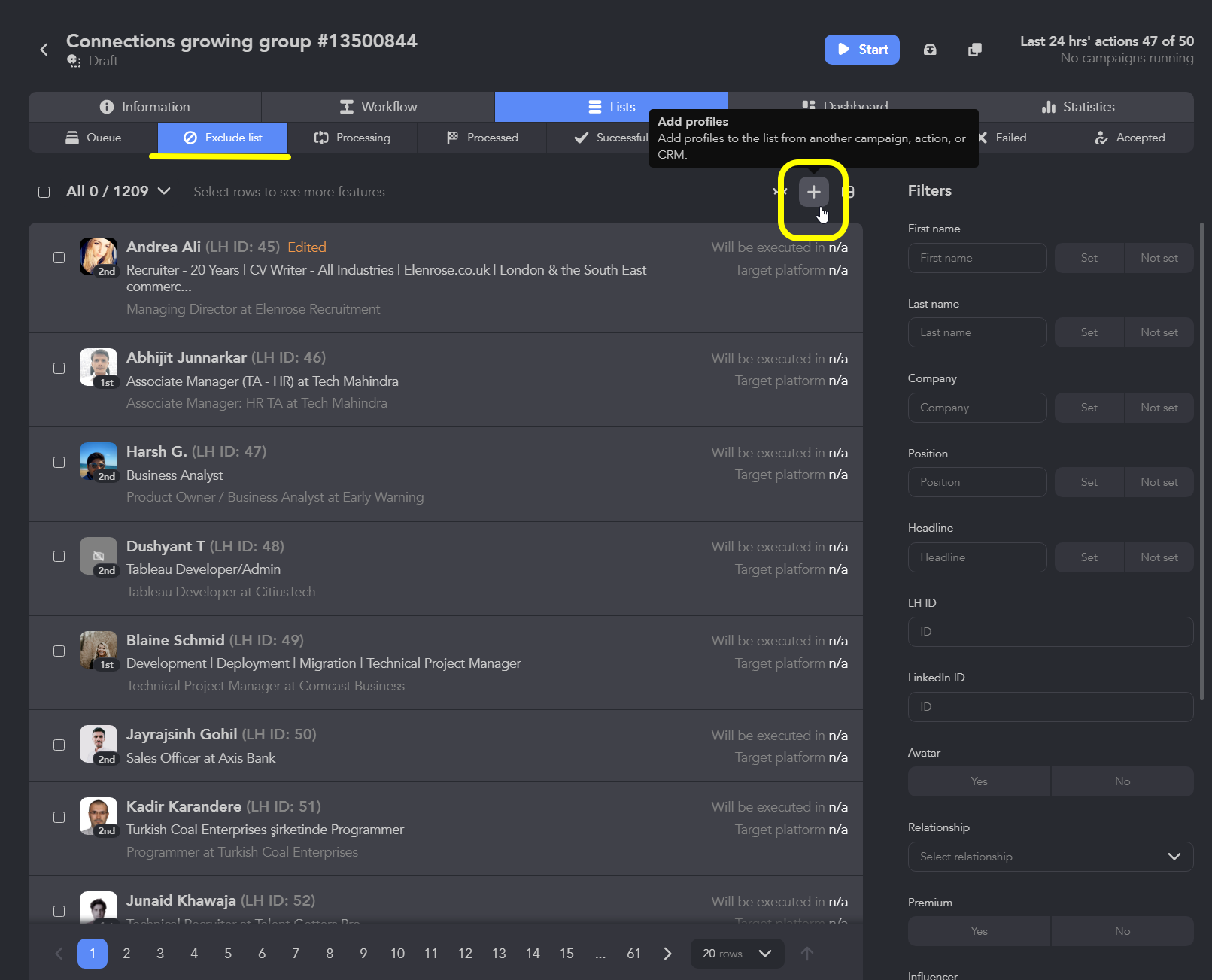Click Abhijit Junnarkar's avatar
Image resolution: width=1212 pixels, height=980 pixels.
tap(99, 367)
